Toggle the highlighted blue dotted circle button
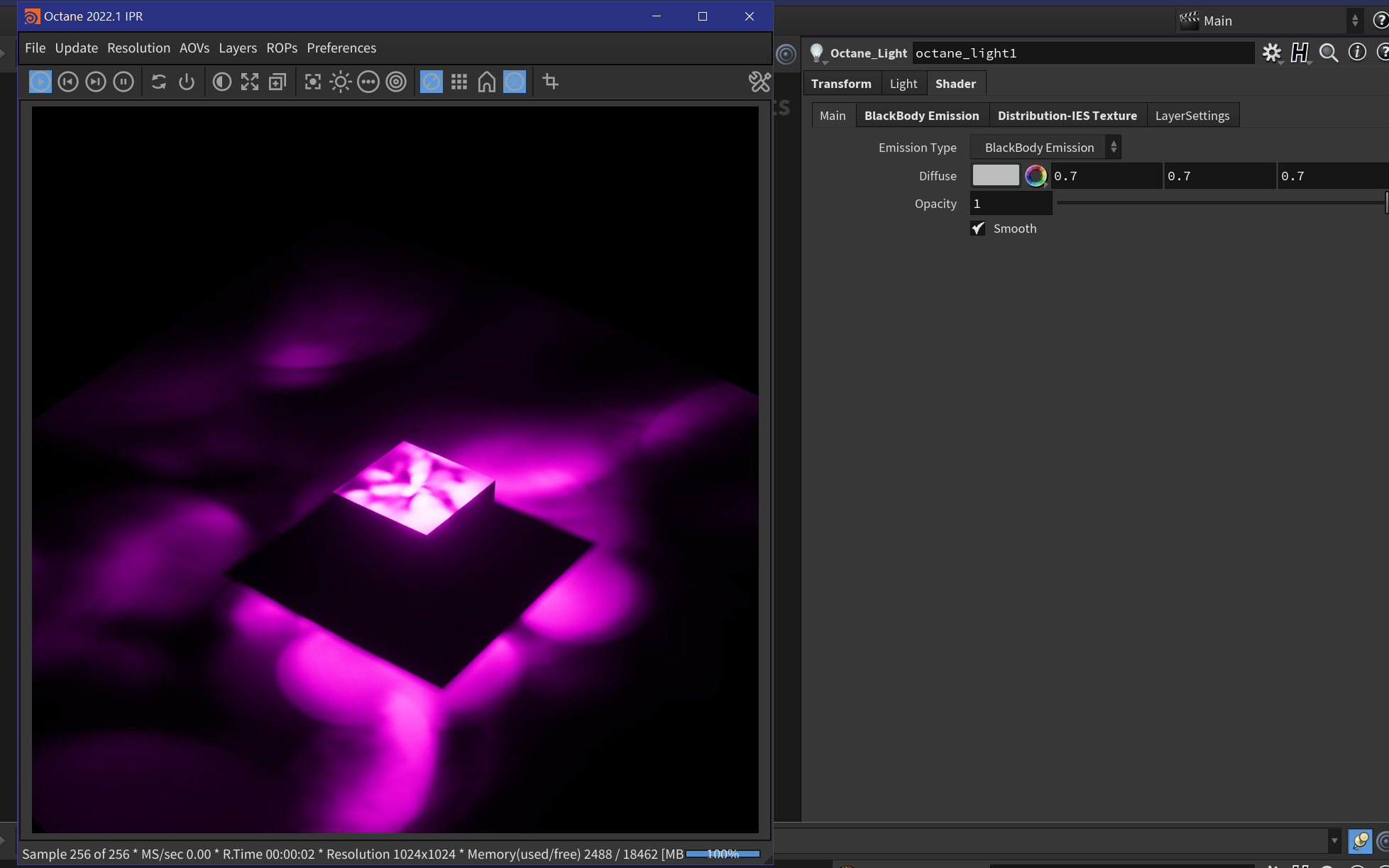The width and height of the screenshot is (1389, 868). pyautogui.click(x=515, y=82)
